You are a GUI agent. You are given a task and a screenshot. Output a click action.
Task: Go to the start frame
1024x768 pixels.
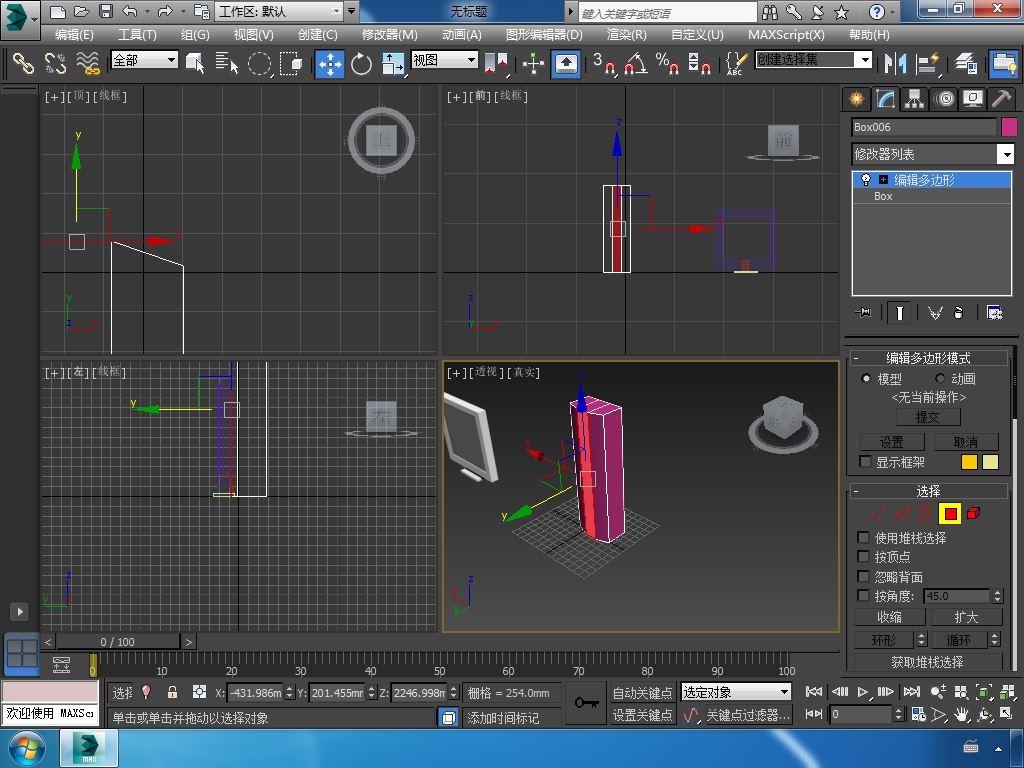pos(814,692)
